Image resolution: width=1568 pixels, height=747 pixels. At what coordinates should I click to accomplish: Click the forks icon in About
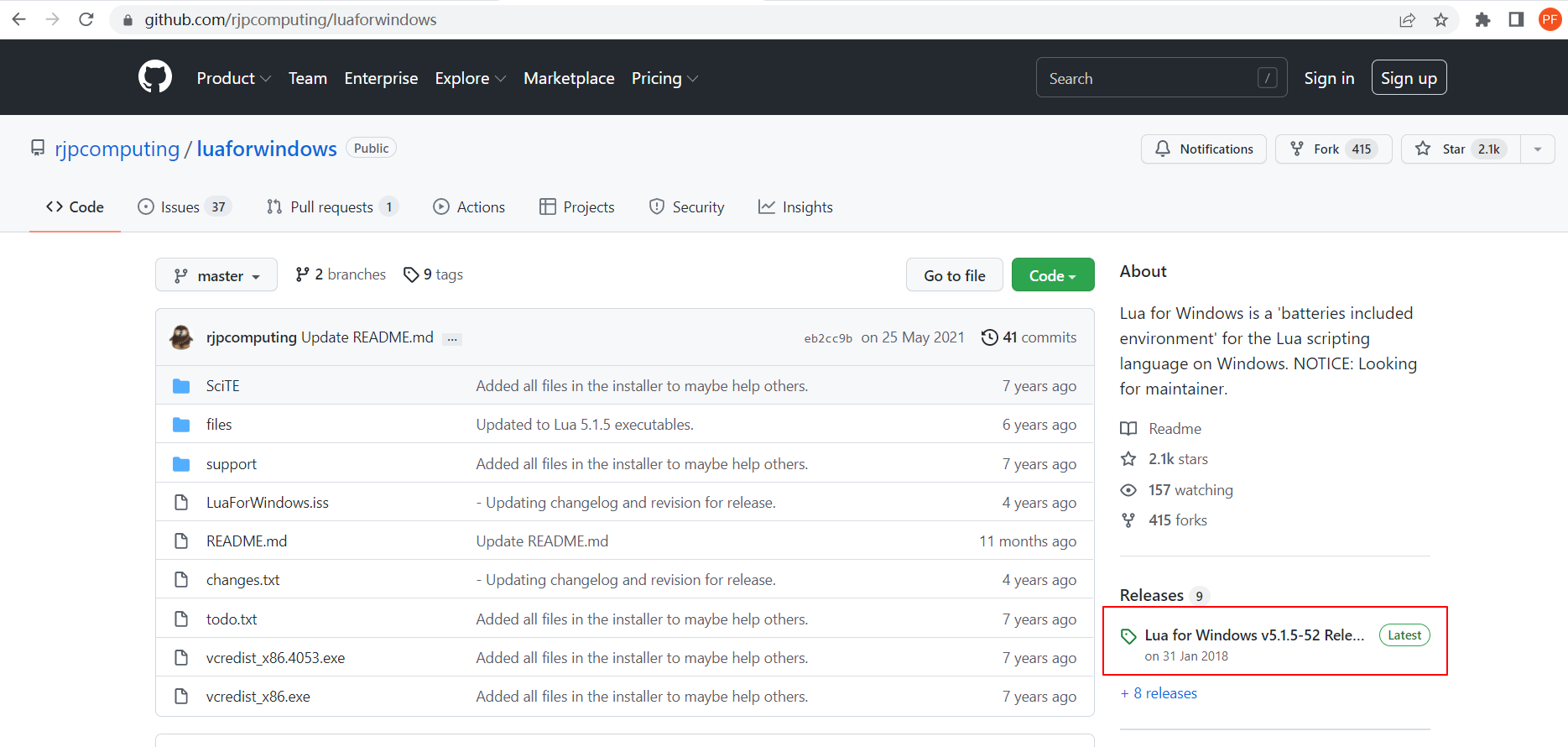(x=1128, y=520)
